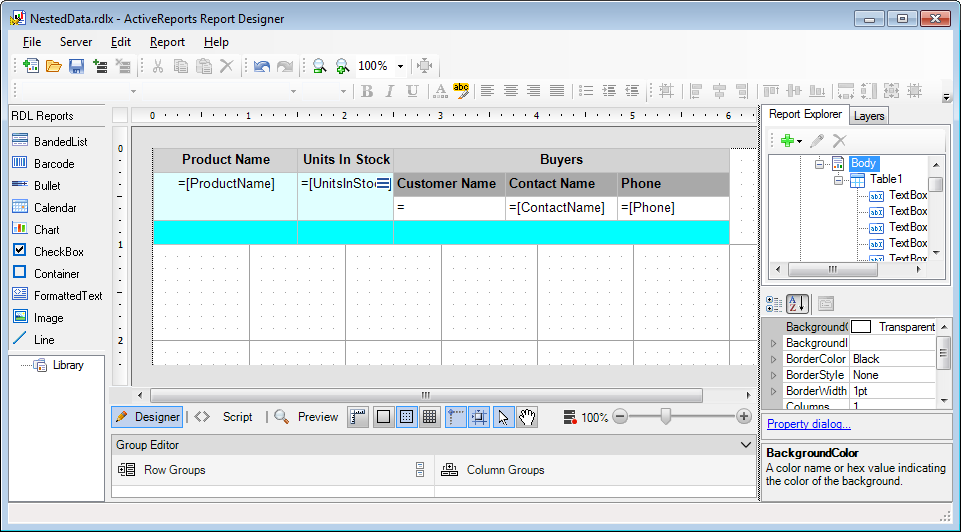Toggle the ruler display button
This screenshot has width=961, height=532.
359,417
